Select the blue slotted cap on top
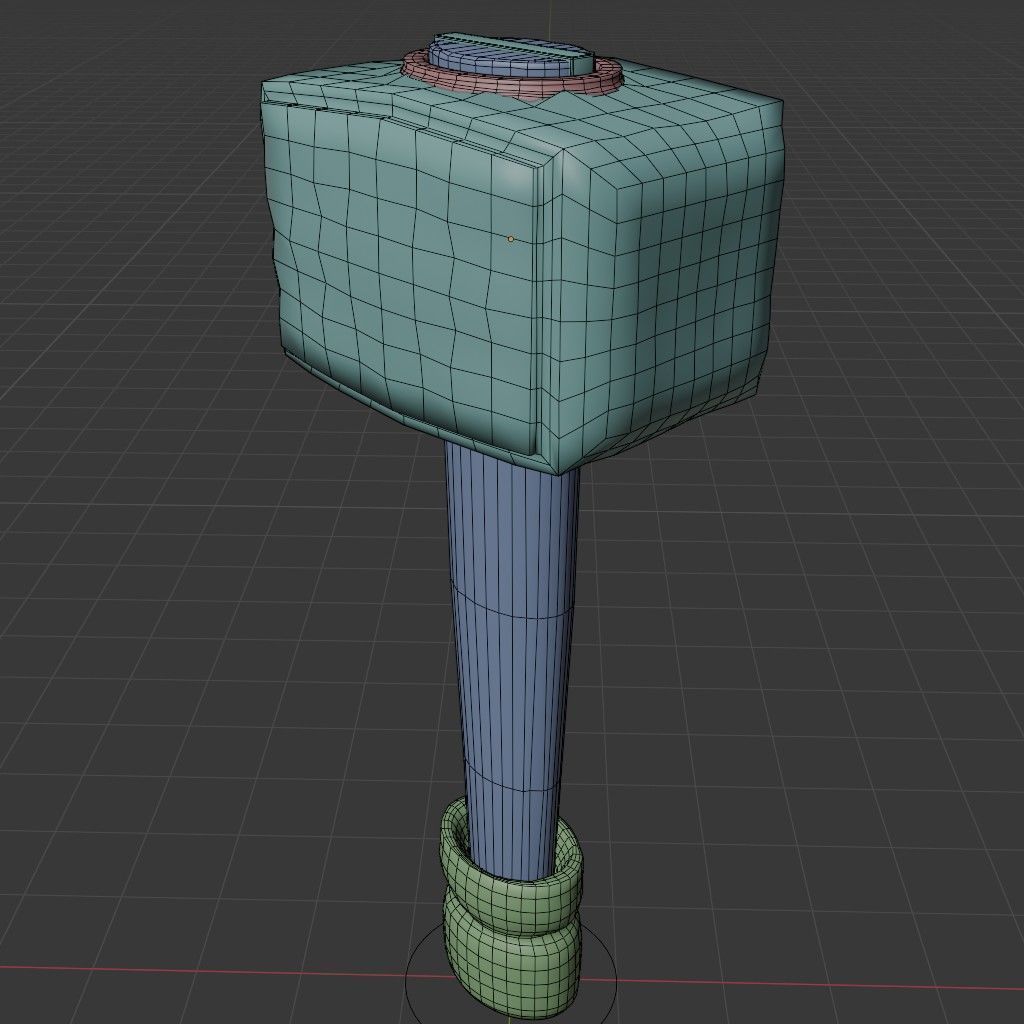This screenshot has width=1024, height=1024. point(511,54)
